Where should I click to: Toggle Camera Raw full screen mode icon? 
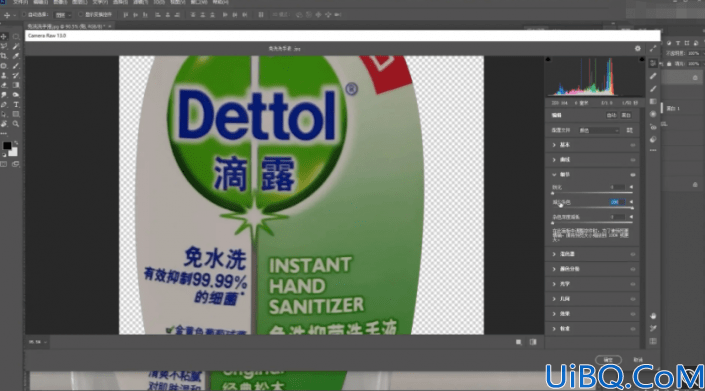point(653,48)
